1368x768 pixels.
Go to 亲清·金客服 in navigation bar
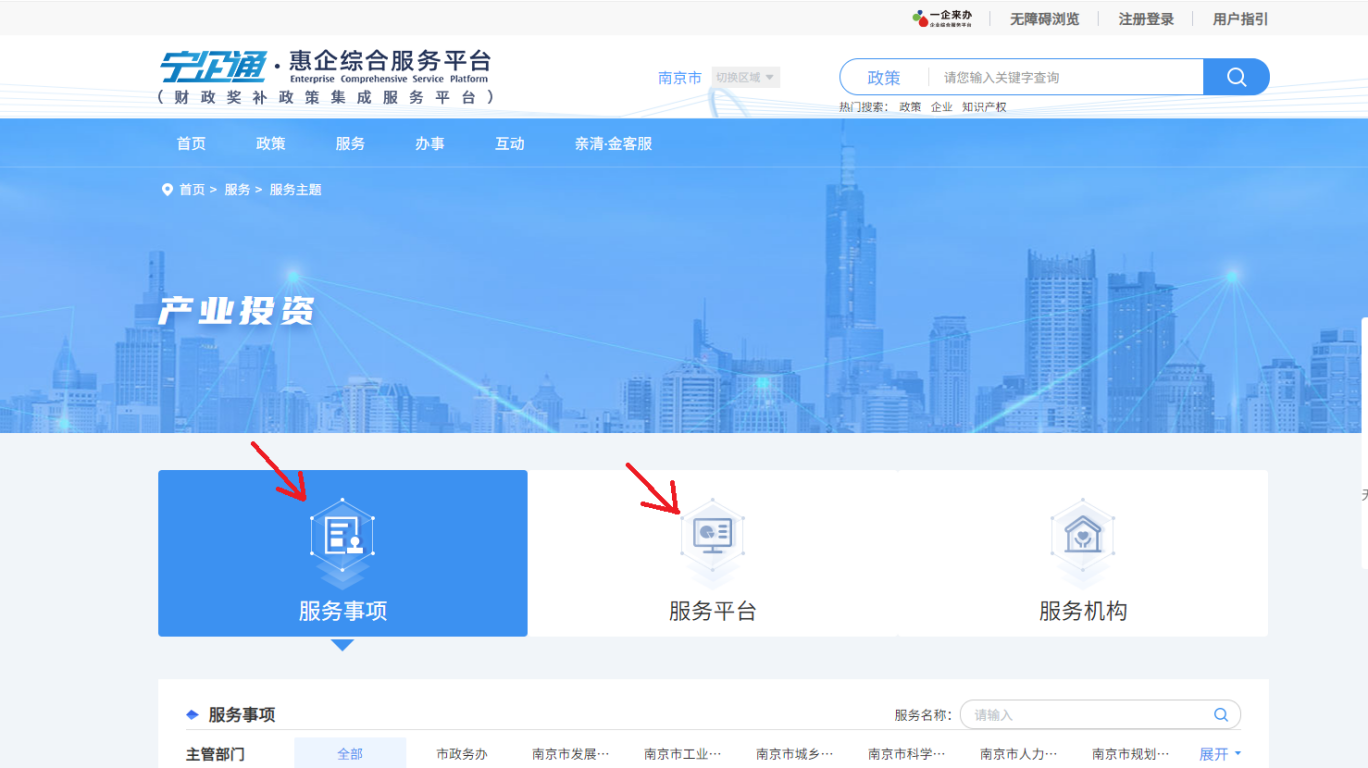coord(613,144)
